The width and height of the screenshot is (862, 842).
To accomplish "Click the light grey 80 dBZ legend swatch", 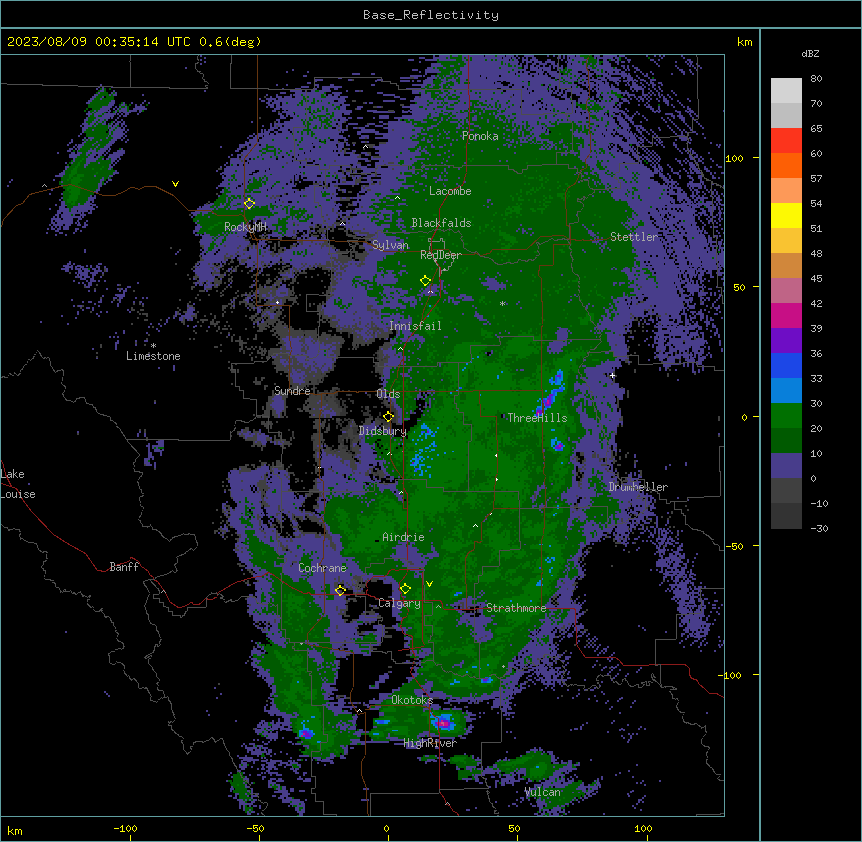I will pyautogui.click(x=786, y=91).
